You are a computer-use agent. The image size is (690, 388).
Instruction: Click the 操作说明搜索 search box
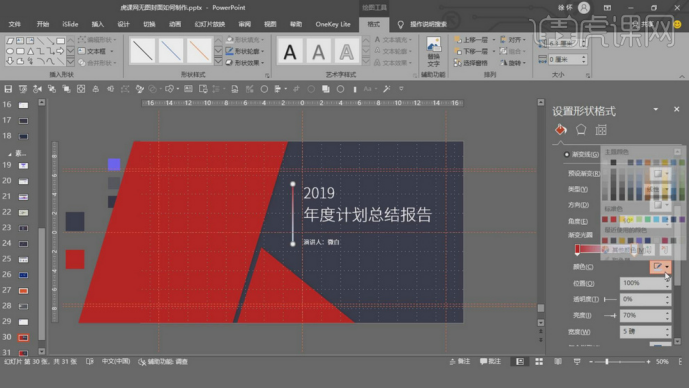point(428,24)
